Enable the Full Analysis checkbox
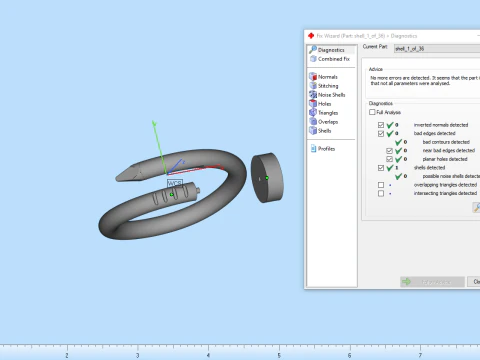The width and height of the screenshot is (480, 360). click(x=372, y=112)
